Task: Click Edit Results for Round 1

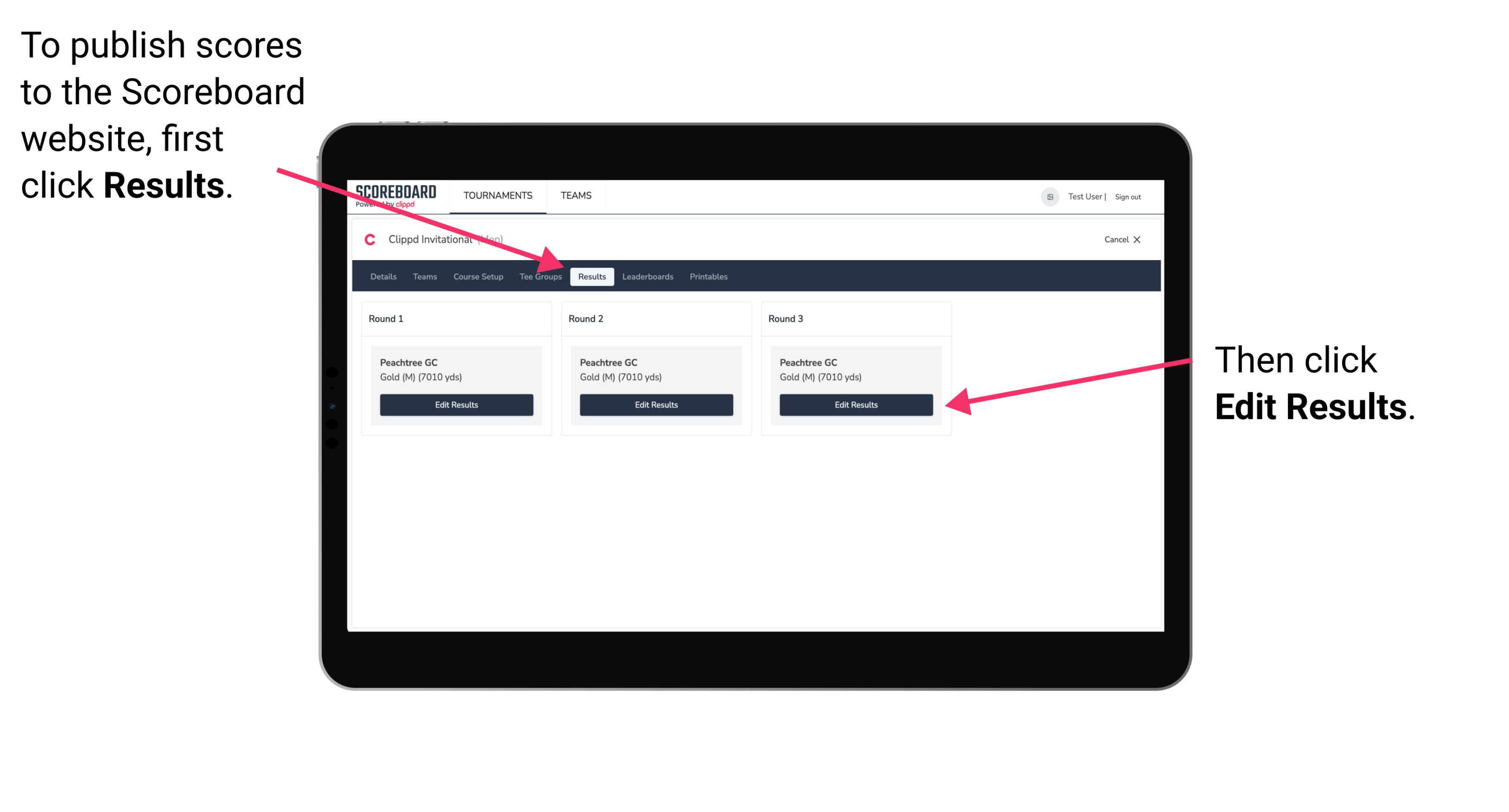Action: 457,405
